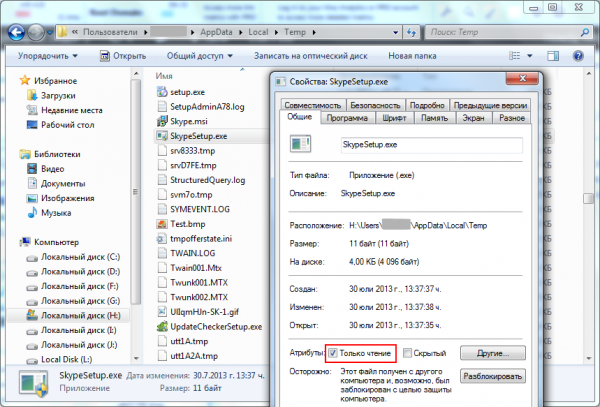Select StructuredQuery.log file
600x407 pixels.
[x=207, y=180]
